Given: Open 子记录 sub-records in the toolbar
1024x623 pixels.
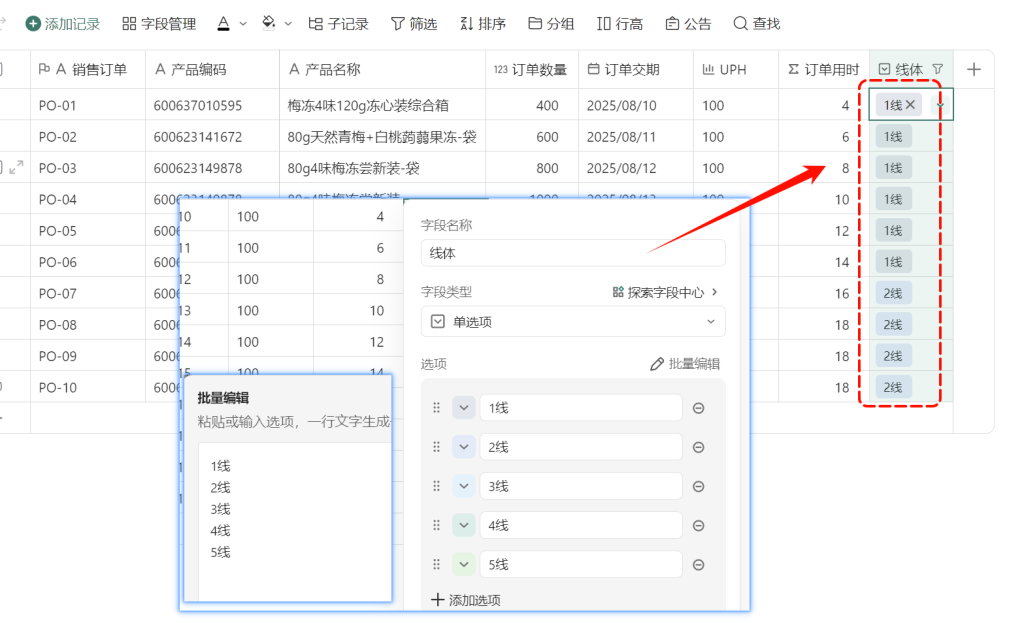Looking at the screenshot, I should click(x=338, y=24).
